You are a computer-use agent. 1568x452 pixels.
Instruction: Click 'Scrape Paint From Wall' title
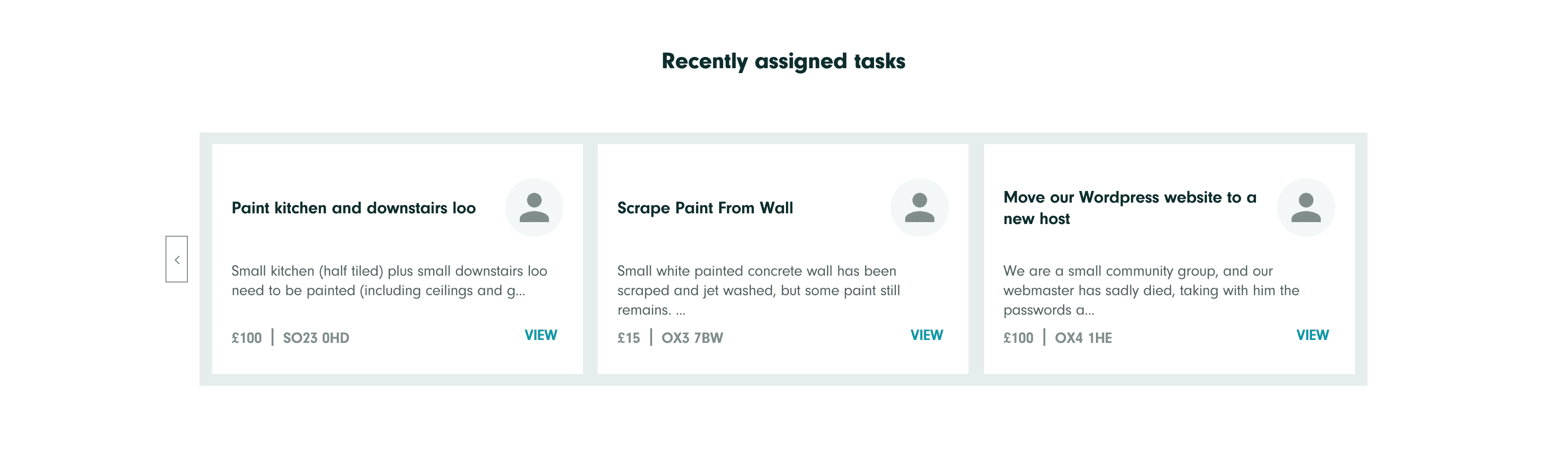coord(705,207)
